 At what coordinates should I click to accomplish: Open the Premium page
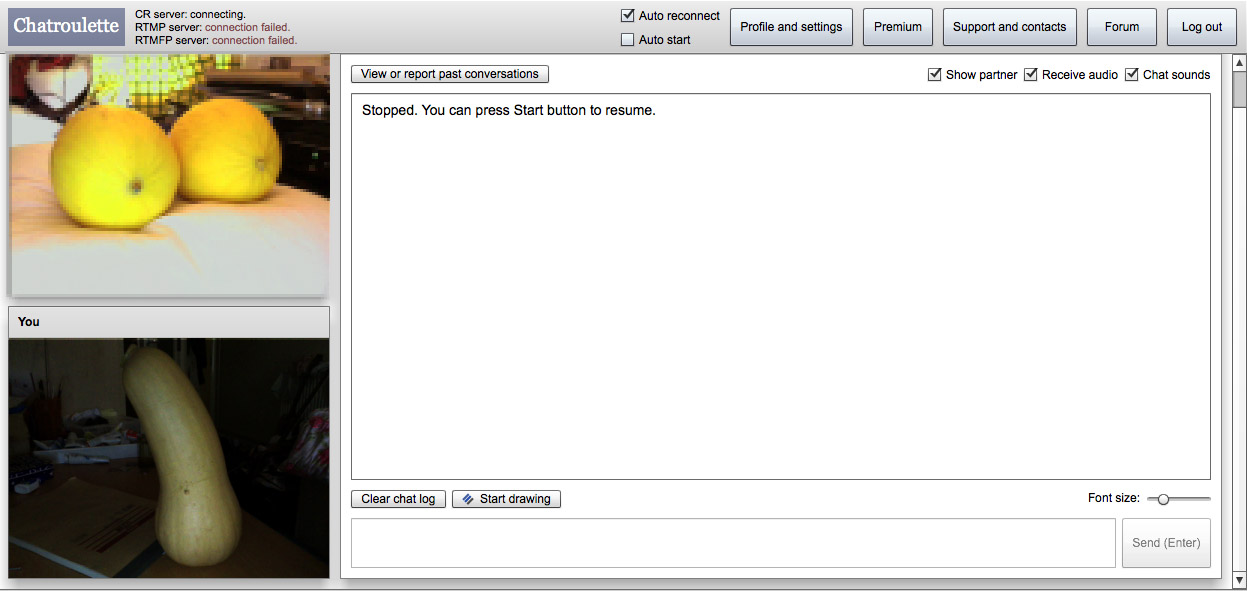898,27
